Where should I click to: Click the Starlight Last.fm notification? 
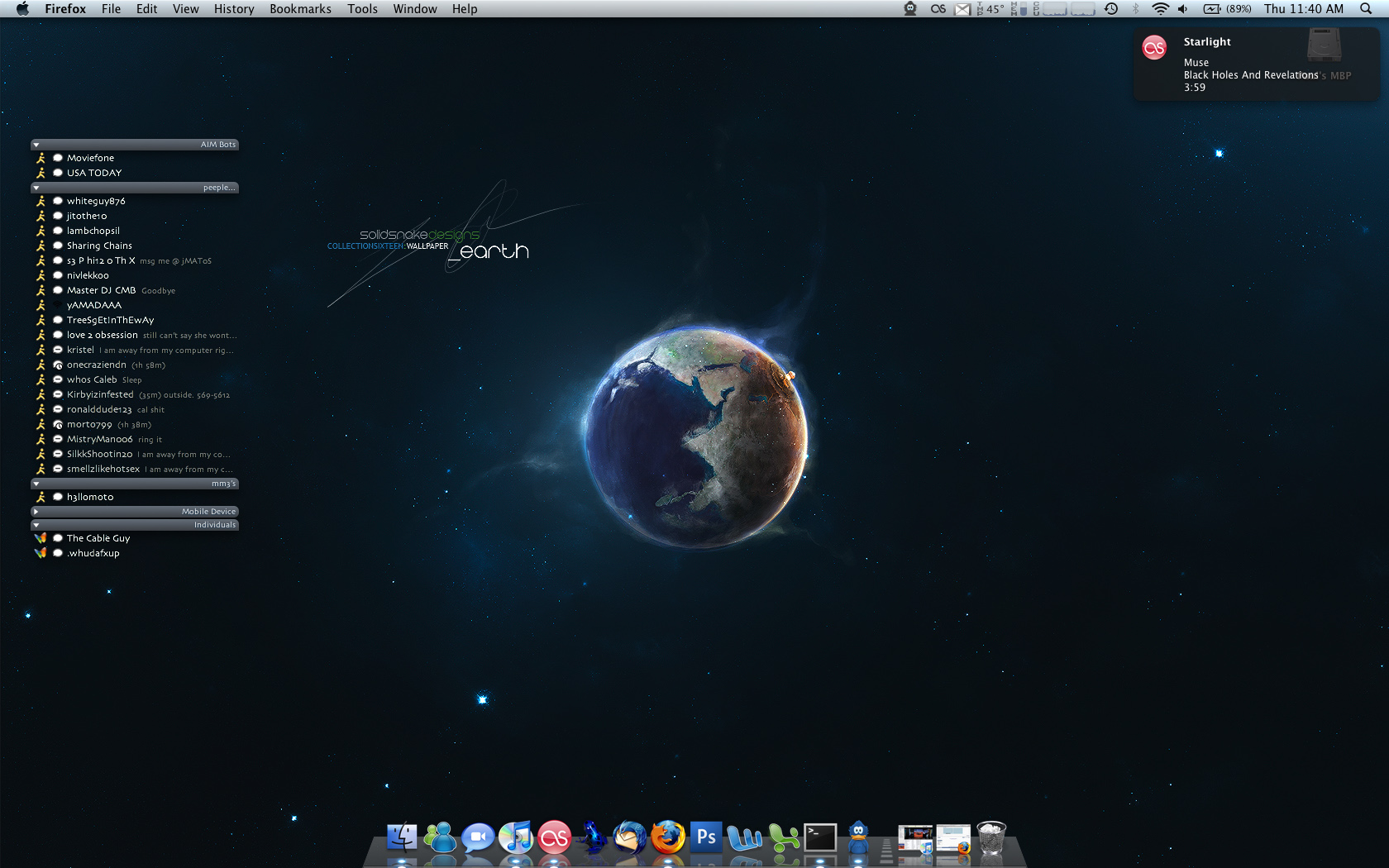click(x=1257, y=64)
